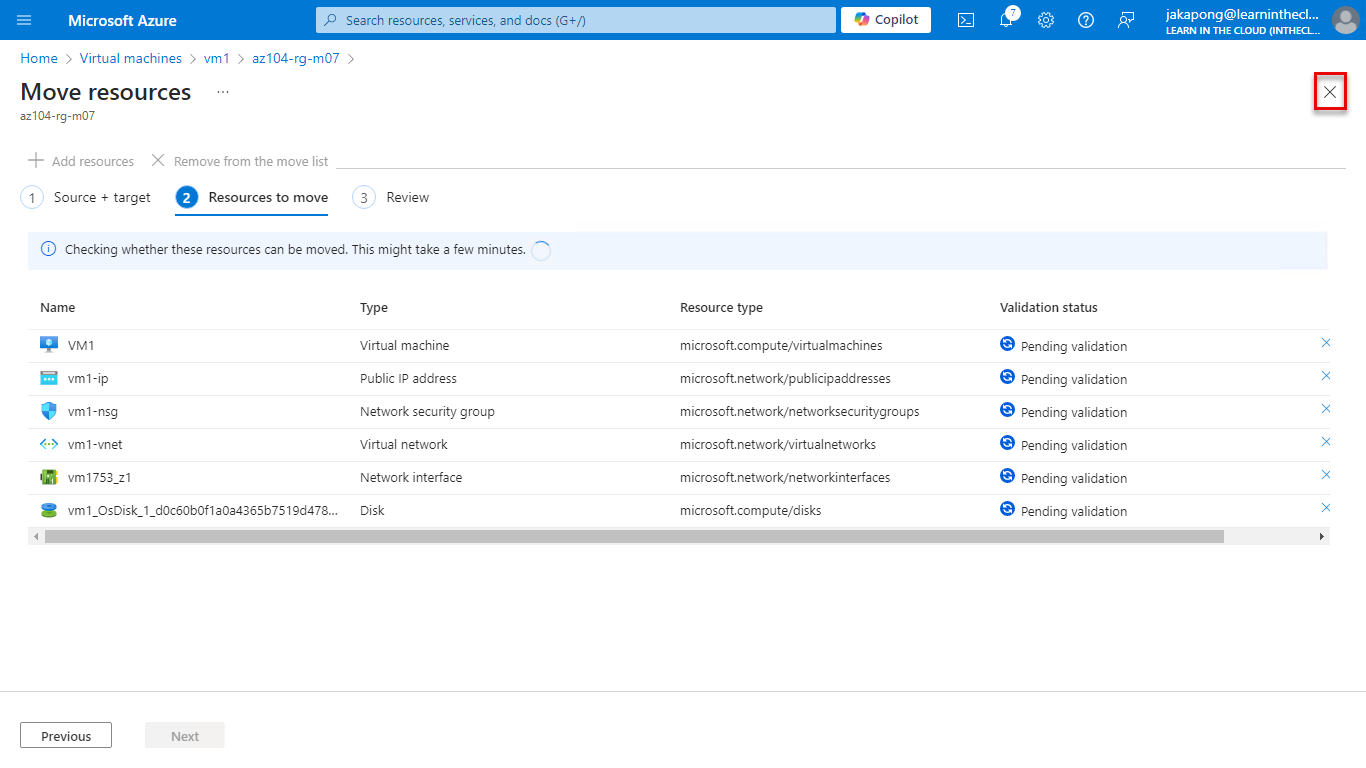The image size is (1366, 768).
Task: Click the account avatar picture
Action: click(1346, 20)
